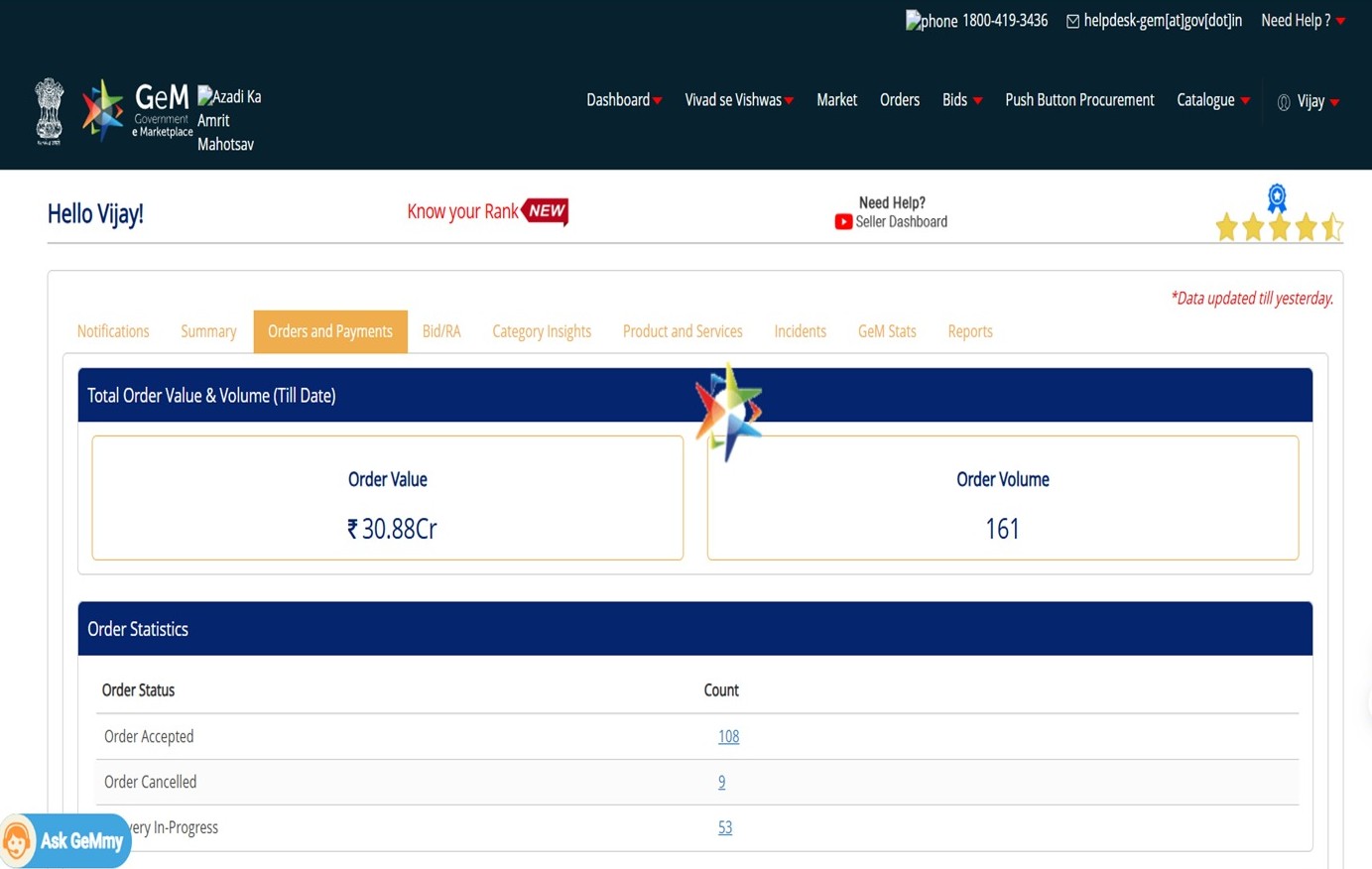The width and height of the screenshot is (1372, 869).
Task: Expand the Dashboard dropdown menu
Action: click(x=623, y=100)
